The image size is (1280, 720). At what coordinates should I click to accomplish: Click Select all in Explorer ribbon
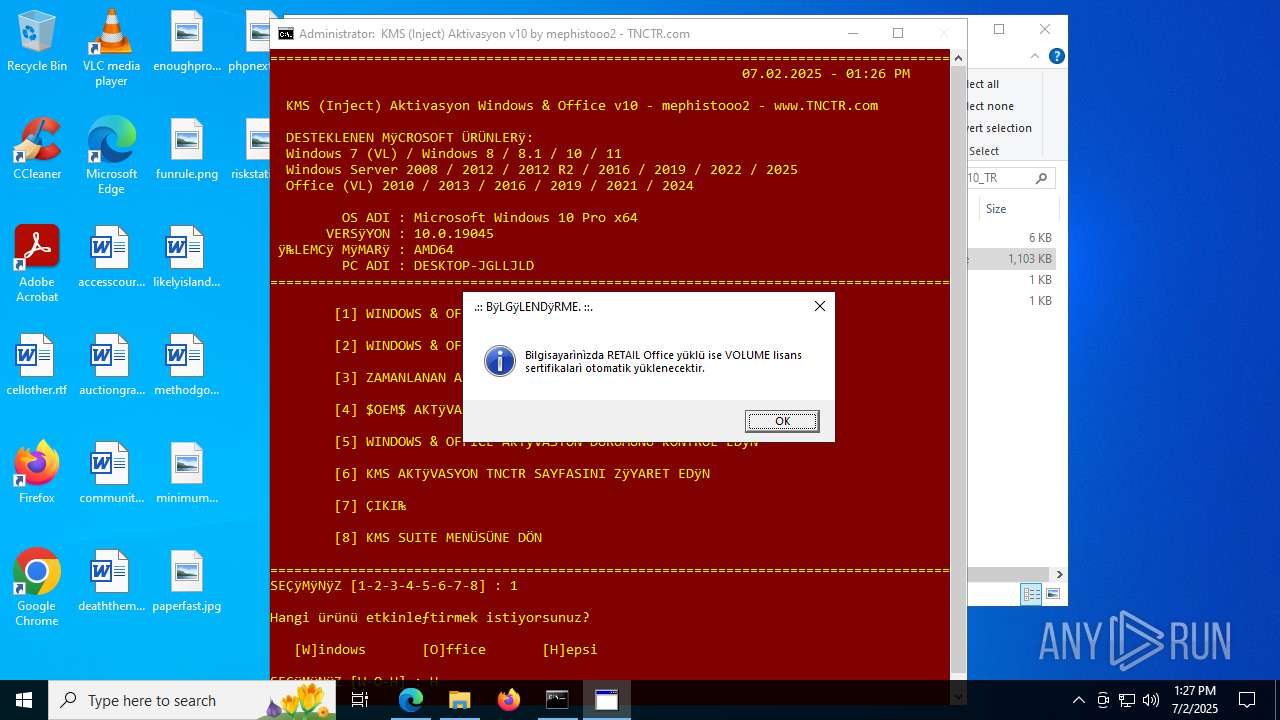984,84
